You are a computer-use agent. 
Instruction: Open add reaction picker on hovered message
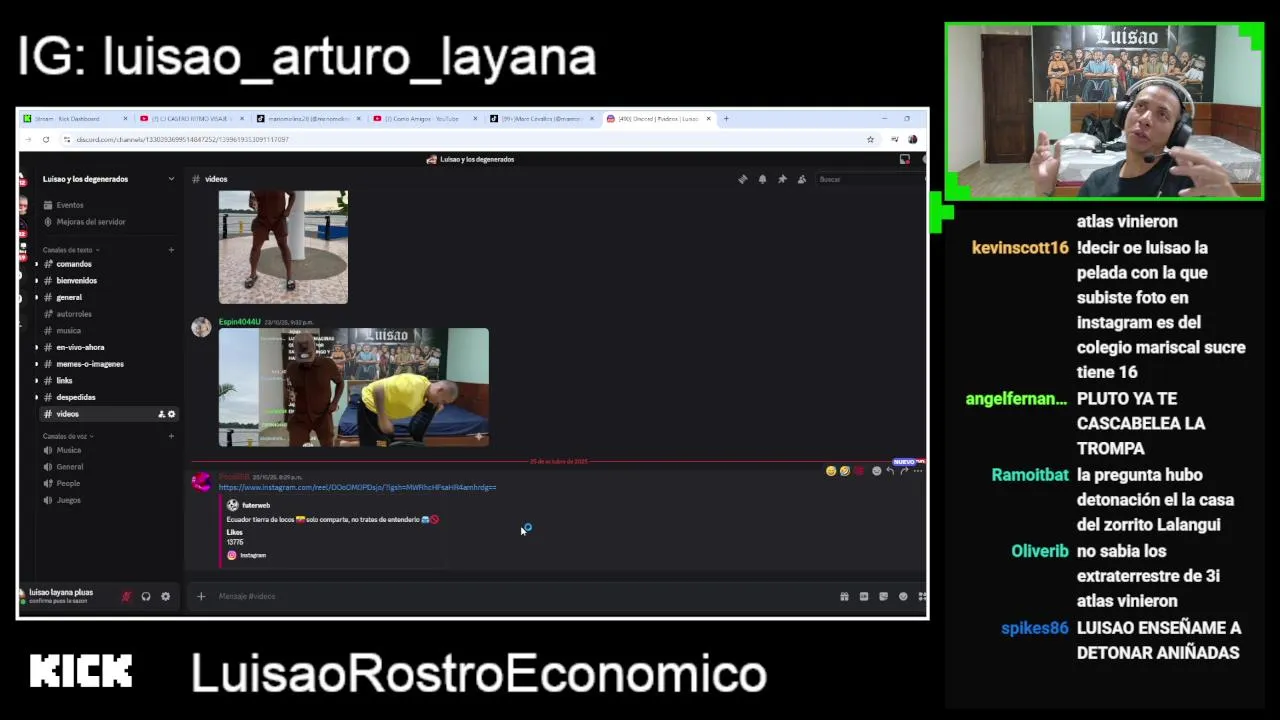[877, 470]
